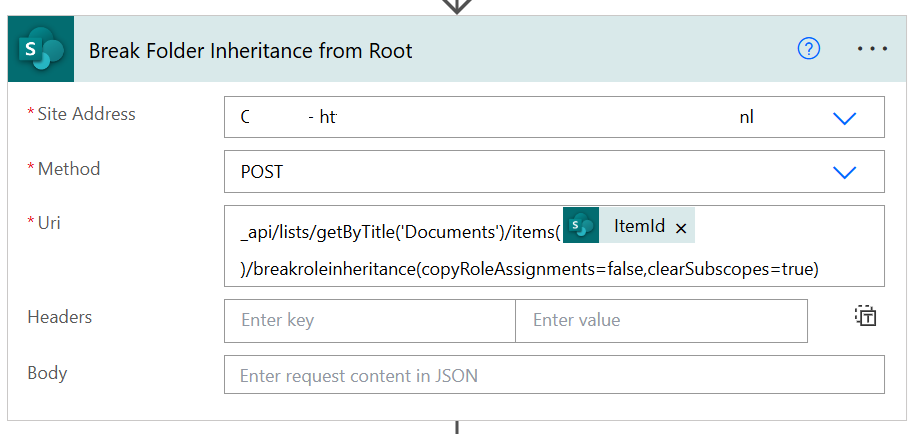The image size is (921, 434).
Task: Open the action's three-dot more menu
Action: click(872, 50)
